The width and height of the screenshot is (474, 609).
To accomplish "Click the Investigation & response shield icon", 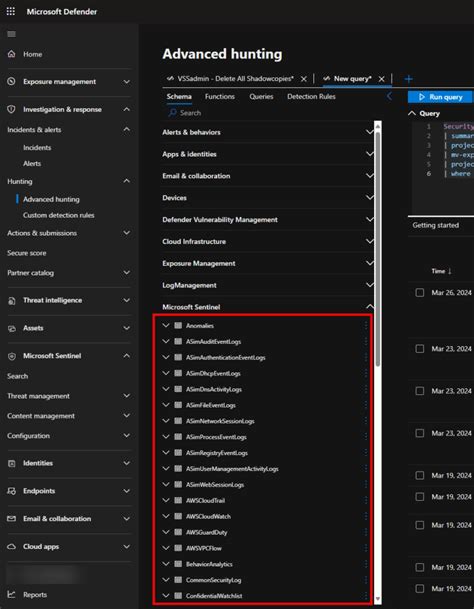I will pyautogui.click(x=12, y=110).
